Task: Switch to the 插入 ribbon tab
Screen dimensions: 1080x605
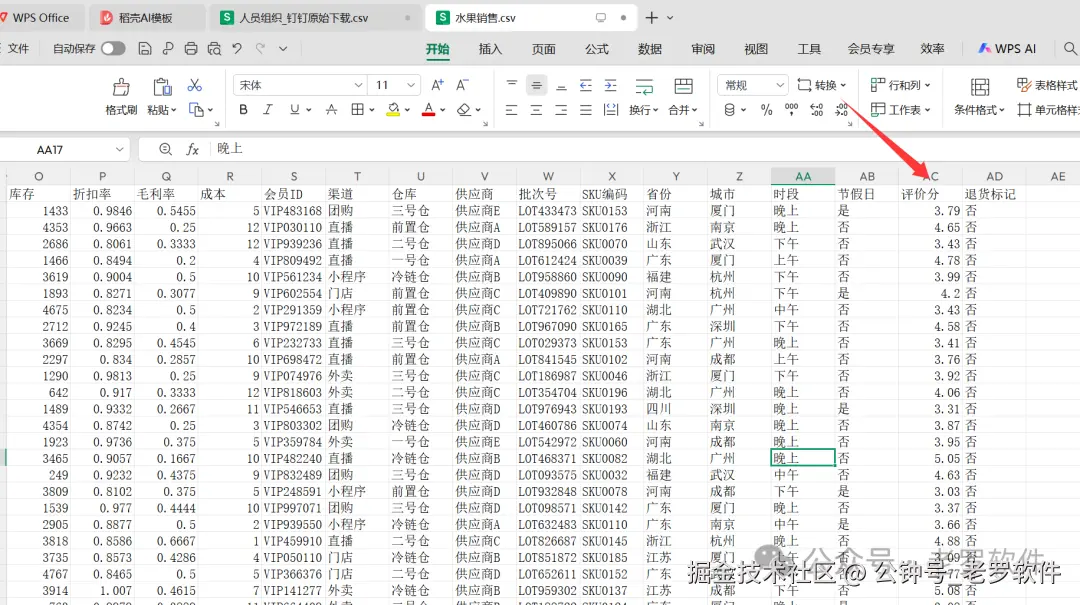Action: pos(490,49)
